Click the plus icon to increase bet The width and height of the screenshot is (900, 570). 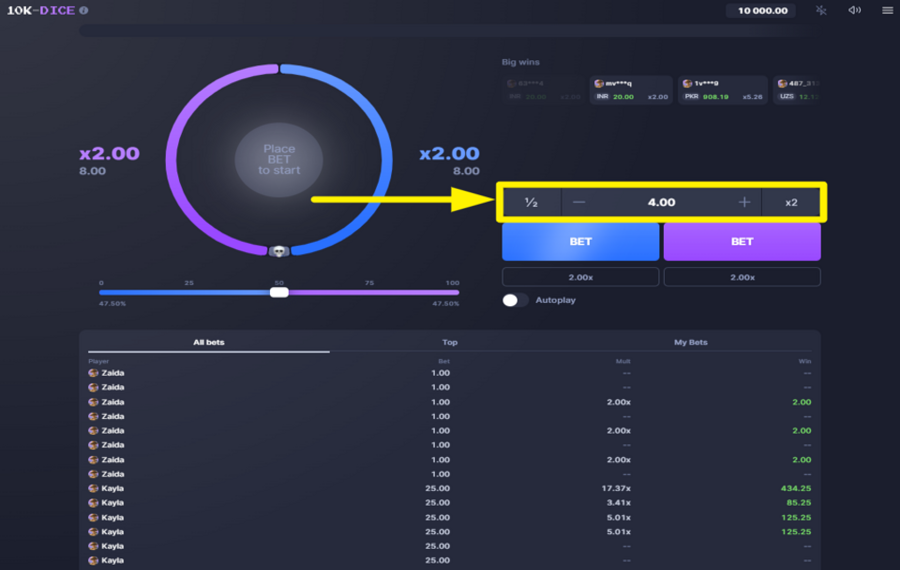(x=744, y=202)
